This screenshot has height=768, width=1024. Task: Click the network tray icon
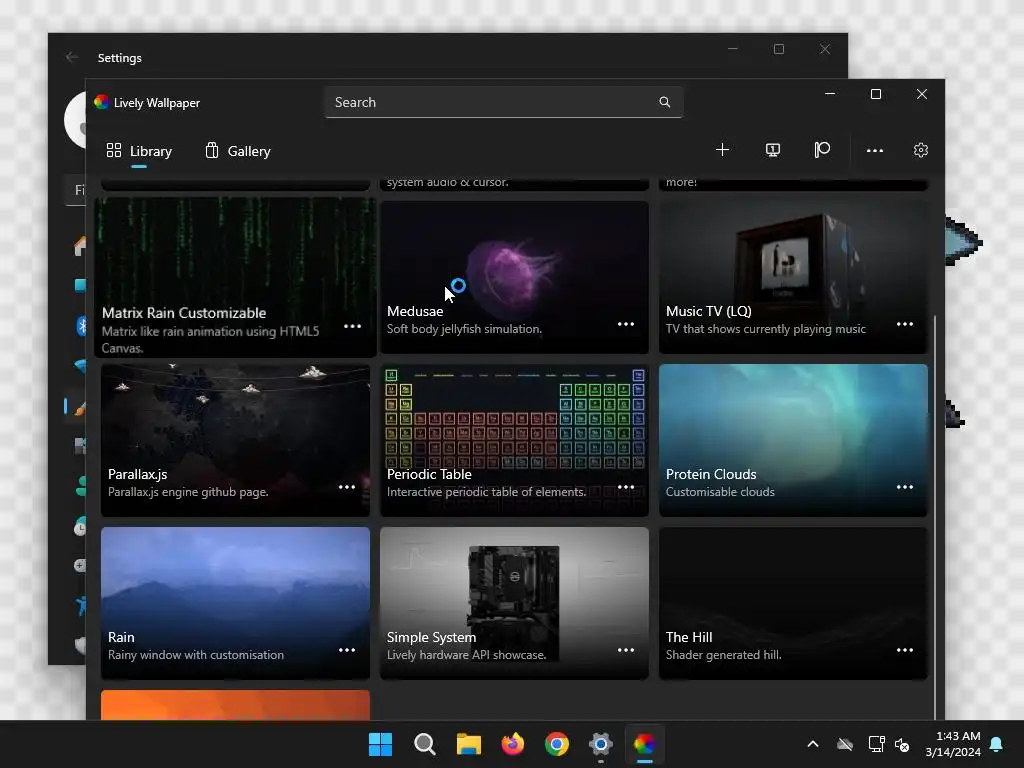click(x=876, y=744)
